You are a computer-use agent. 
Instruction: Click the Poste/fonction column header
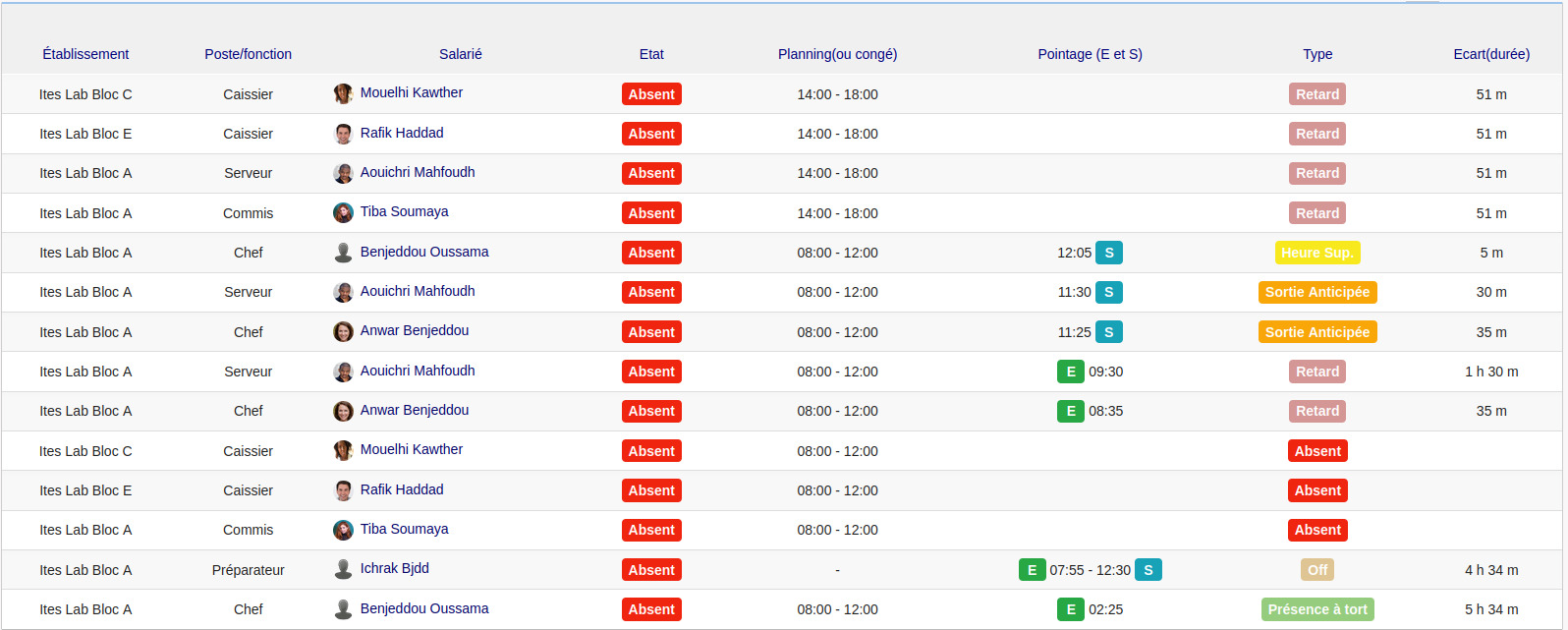pyautogui.click(x=248, y=54)
